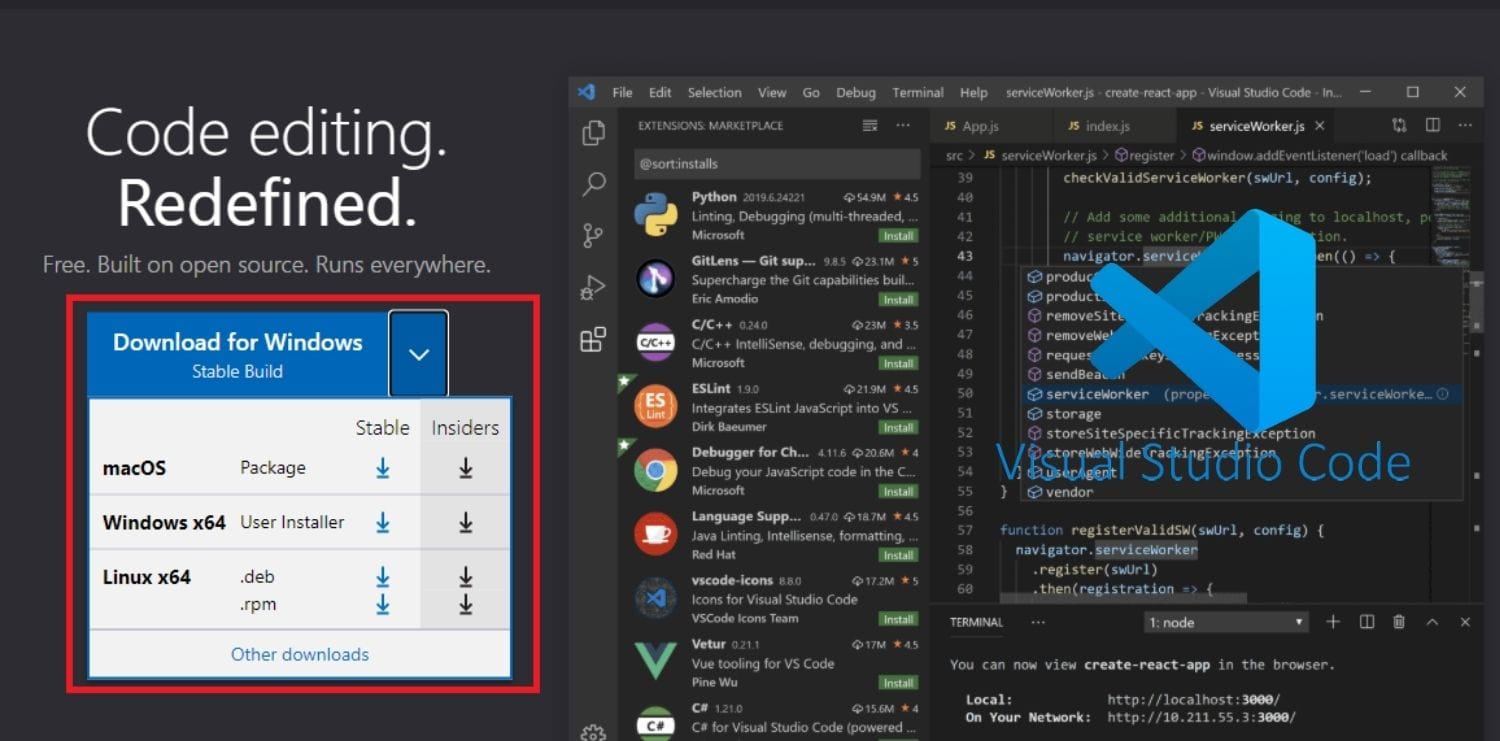Open the Terminal menu in the menu bar
Screen dimensions: 1500x741
[918, 92]
